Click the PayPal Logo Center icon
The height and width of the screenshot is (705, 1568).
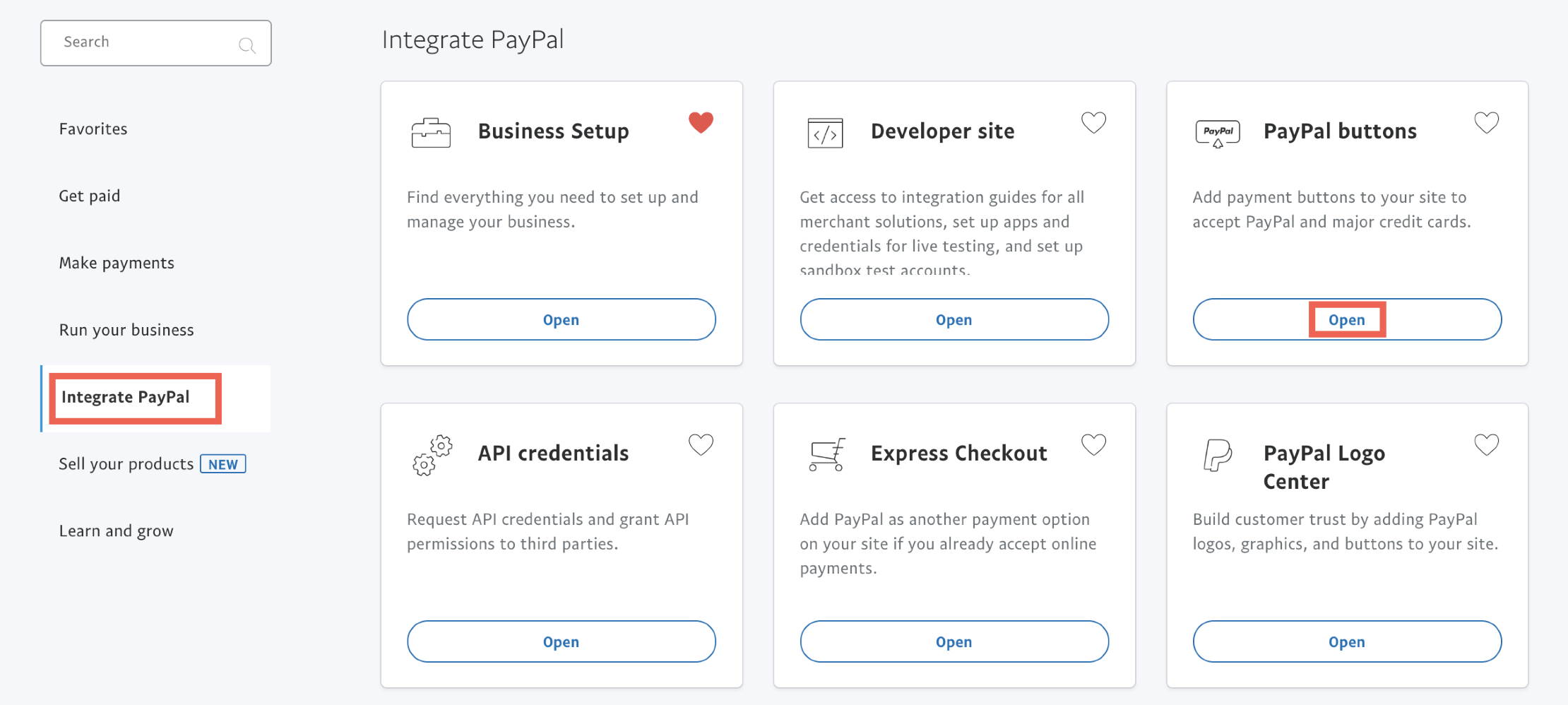(x=1218, y=455)
